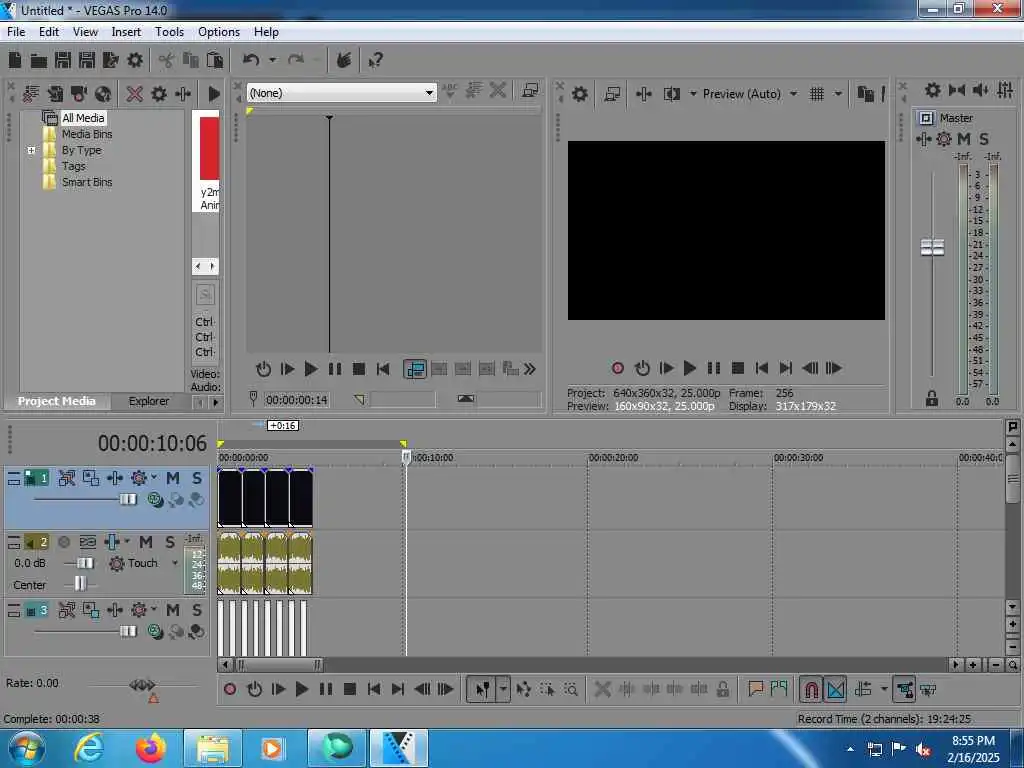Cut selection with the scissors icon

pos(167,61)
